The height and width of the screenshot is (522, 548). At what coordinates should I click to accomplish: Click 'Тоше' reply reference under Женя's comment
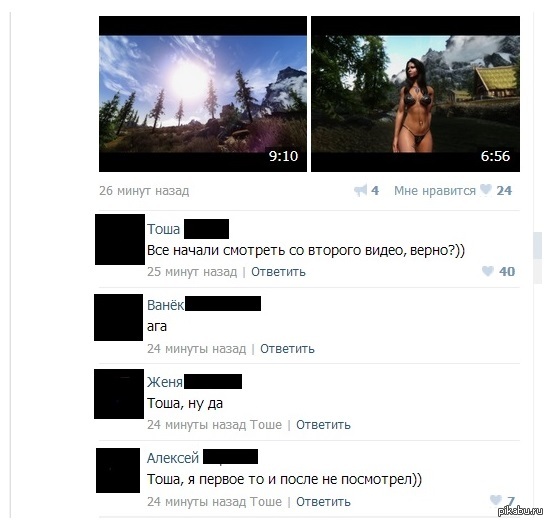(266, 425)
